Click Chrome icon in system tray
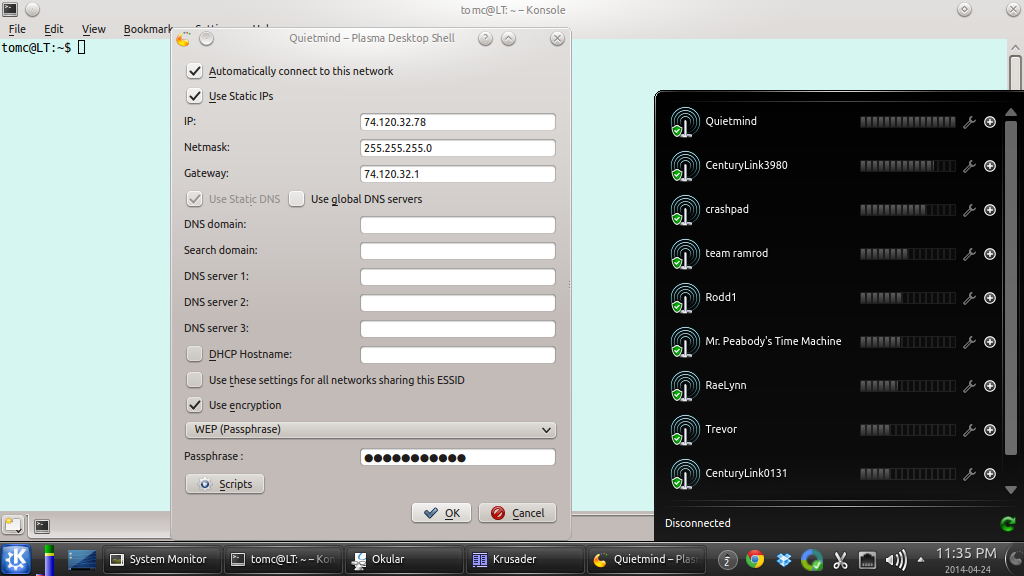 coord(755,560)
